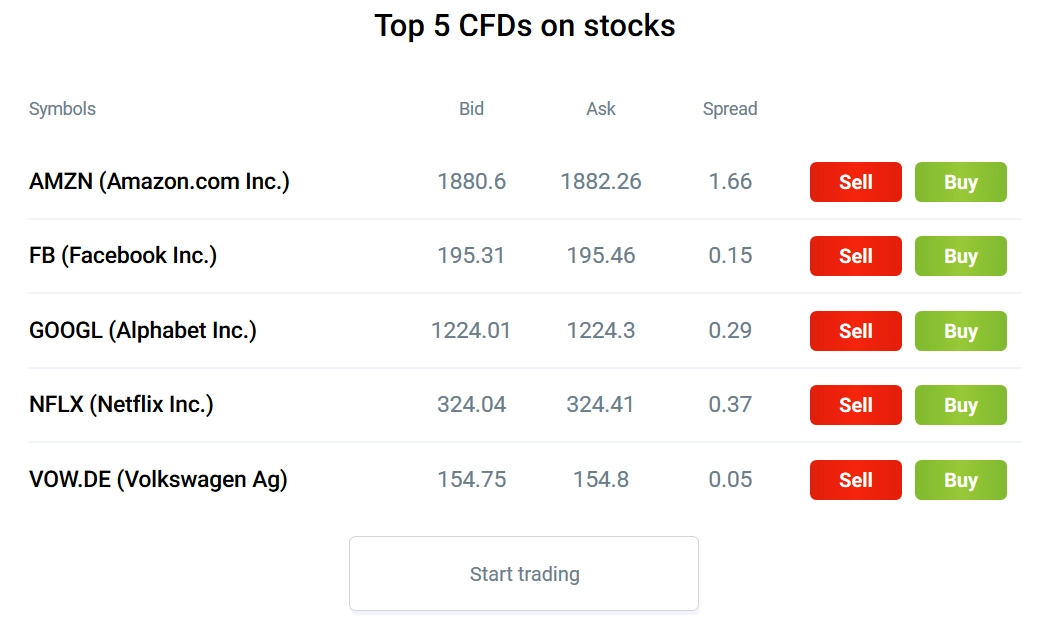Open GOOGL (Alphabet Inc.) symbol row
Image resolution: width=1049 pixels, height=638 pixels.
click(x=143, y=330)
